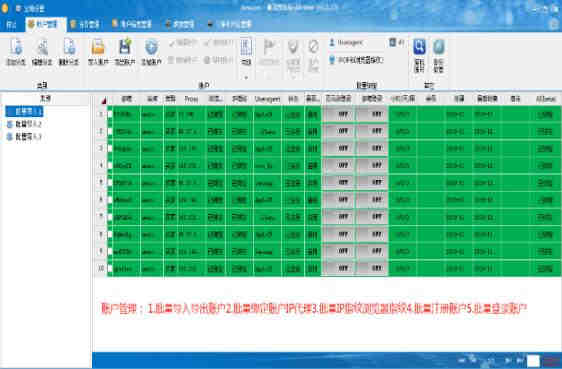The width and height of the screenshot is (562, 369).
Task: Click the Edit category ribbon icon
Action: coord(42,47)
